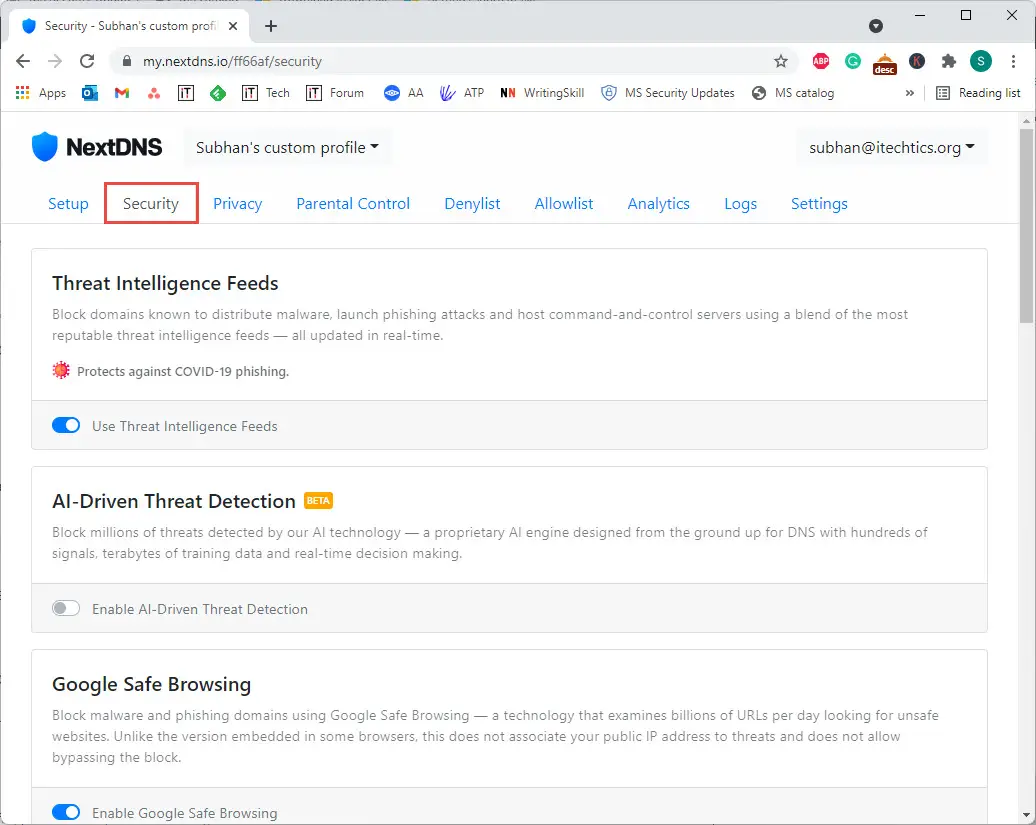
Task: Go back to the previous page
Action: (x=23, y=61)
